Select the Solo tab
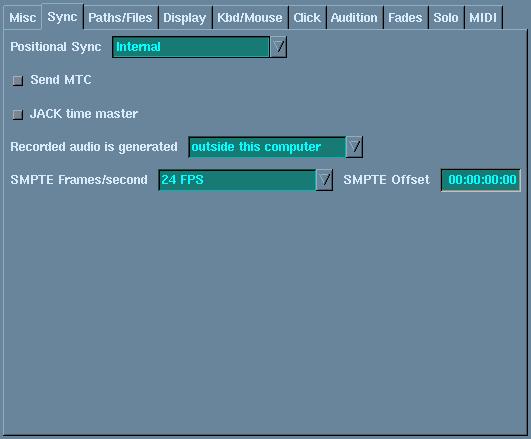Image resolution: width=531 pixels, height=439 pixels. coord(446,18)
